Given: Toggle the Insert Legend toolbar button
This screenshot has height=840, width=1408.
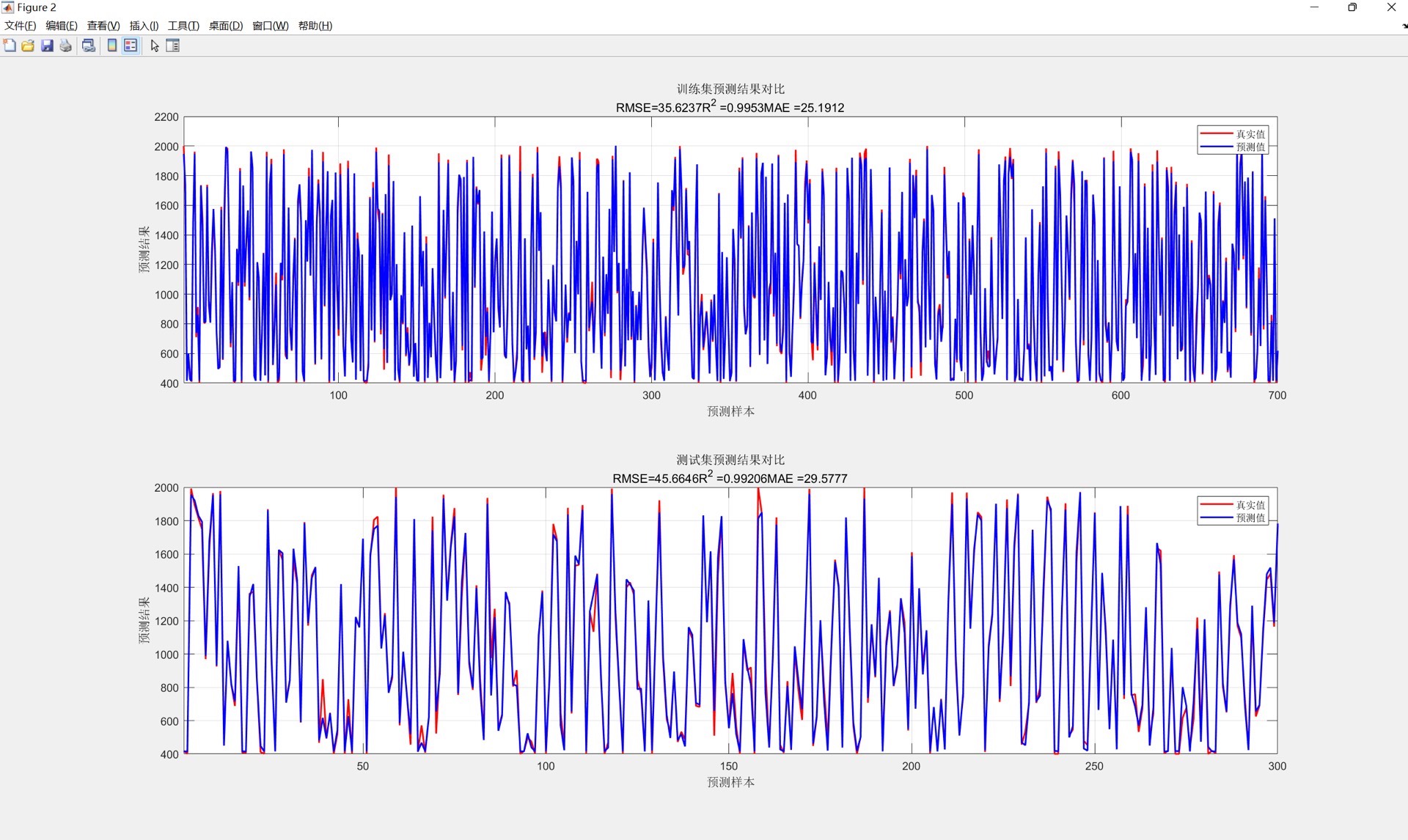Looking at the screenshot, I should click(131, 45).
